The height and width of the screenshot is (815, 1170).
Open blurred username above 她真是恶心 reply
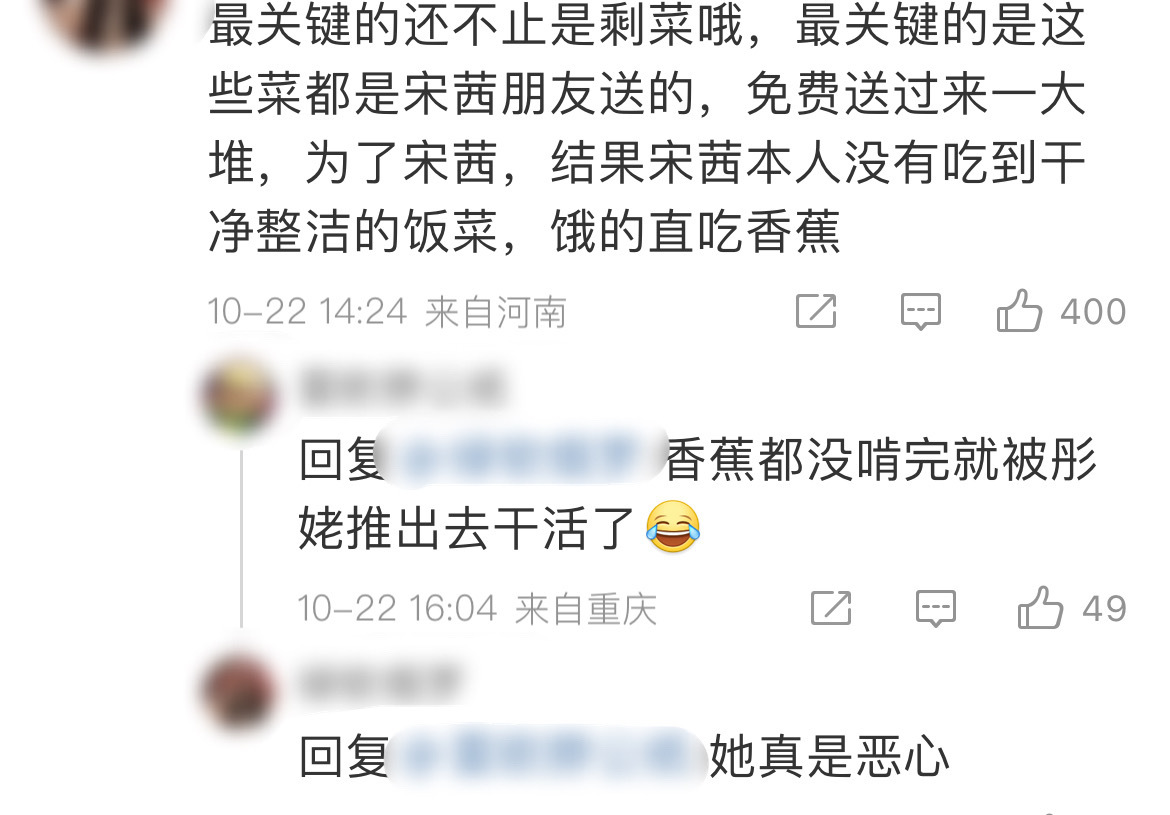(379, 683)
